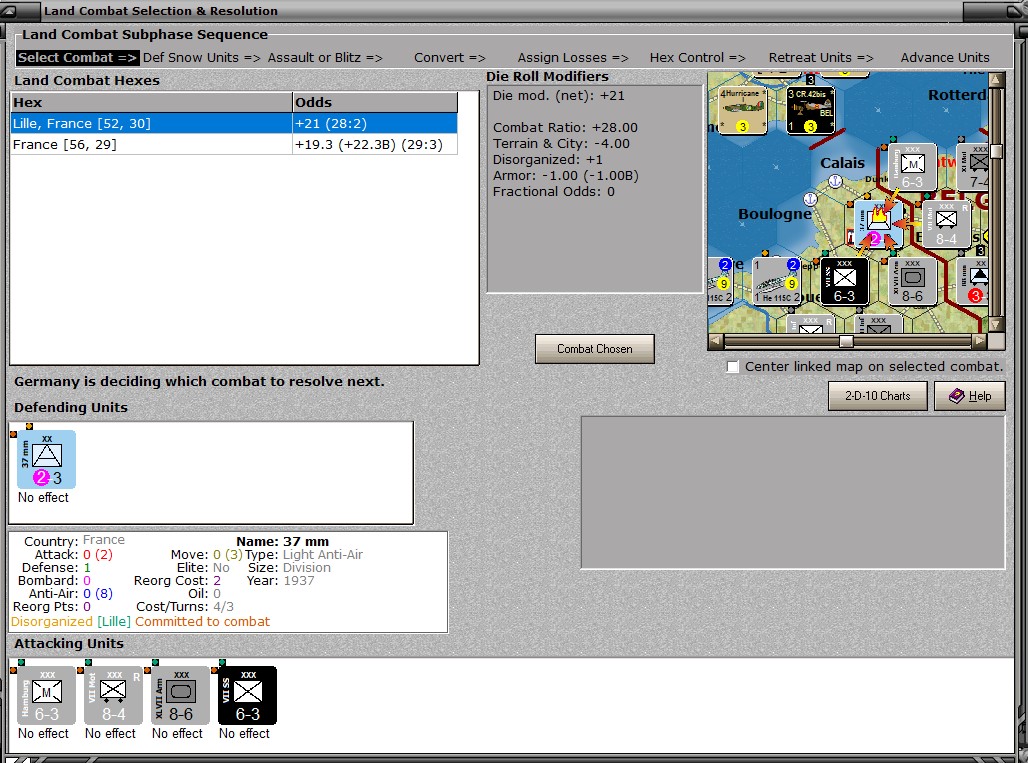Open the 2-D-10 Charts

877,396
